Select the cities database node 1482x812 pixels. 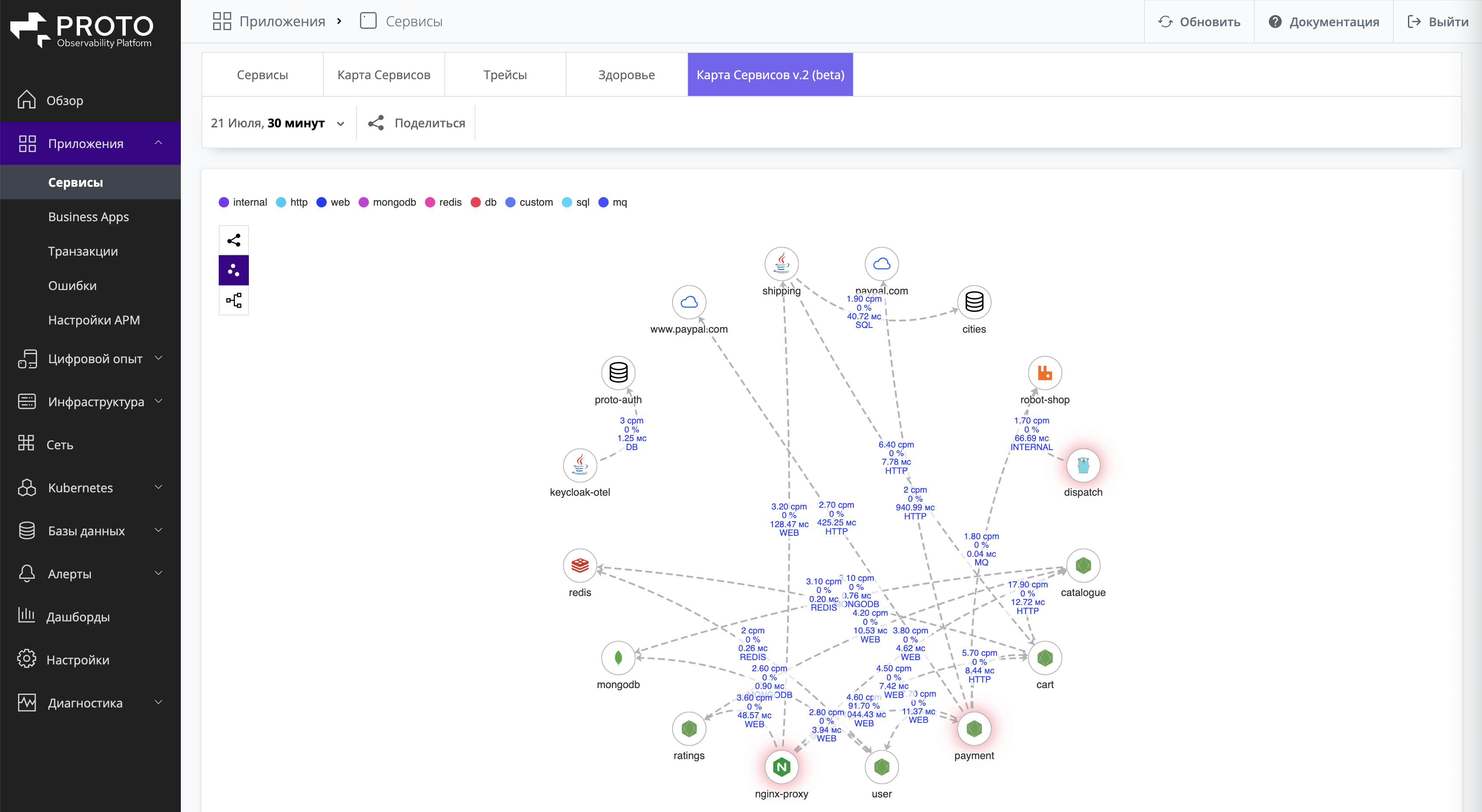[x=974, y=302]
